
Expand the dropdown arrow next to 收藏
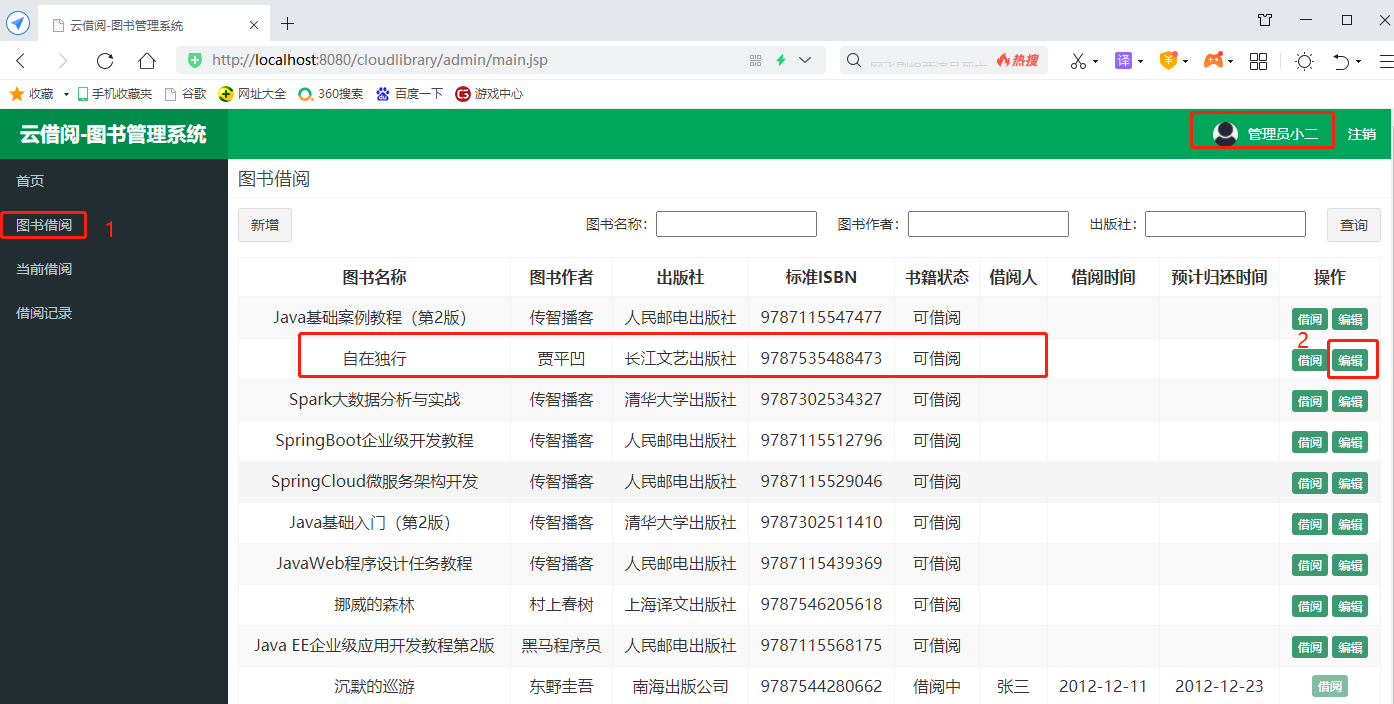click(66, 94)
